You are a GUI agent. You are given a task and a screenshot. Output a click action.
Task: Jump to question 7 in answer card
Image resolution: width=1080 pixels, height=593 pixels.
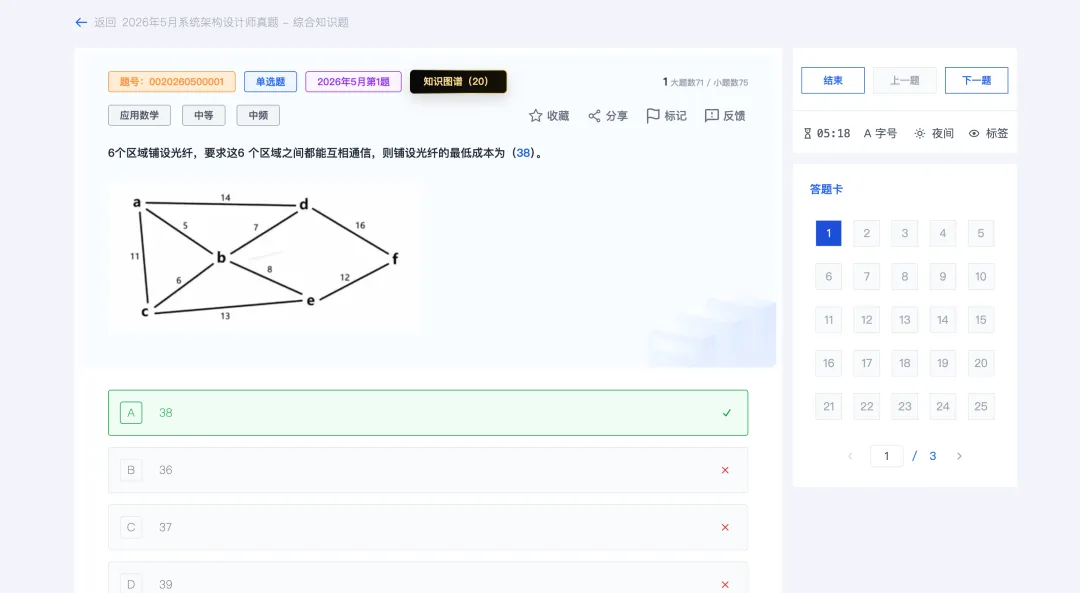[x=866, y=277]
